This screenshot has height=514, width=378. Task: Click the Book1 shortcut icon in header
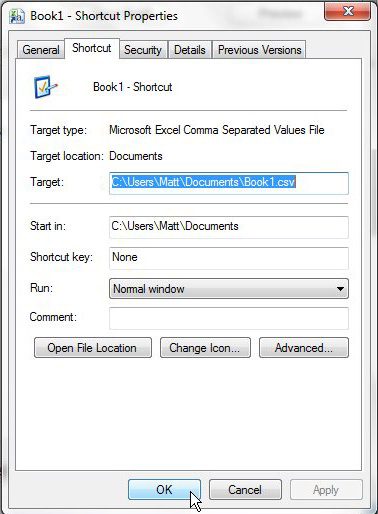click(46, 87)
